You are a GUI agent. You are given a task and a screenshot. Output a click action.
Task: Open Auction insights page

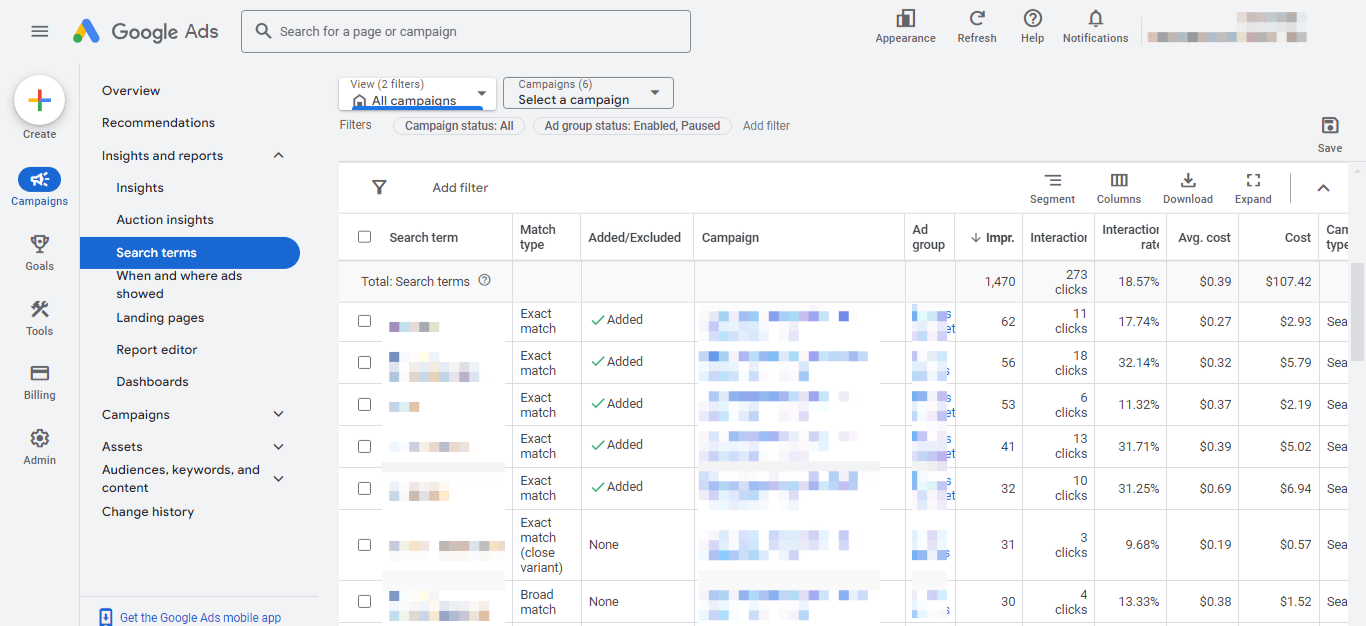pyautogui.click(x=165, y=220)
